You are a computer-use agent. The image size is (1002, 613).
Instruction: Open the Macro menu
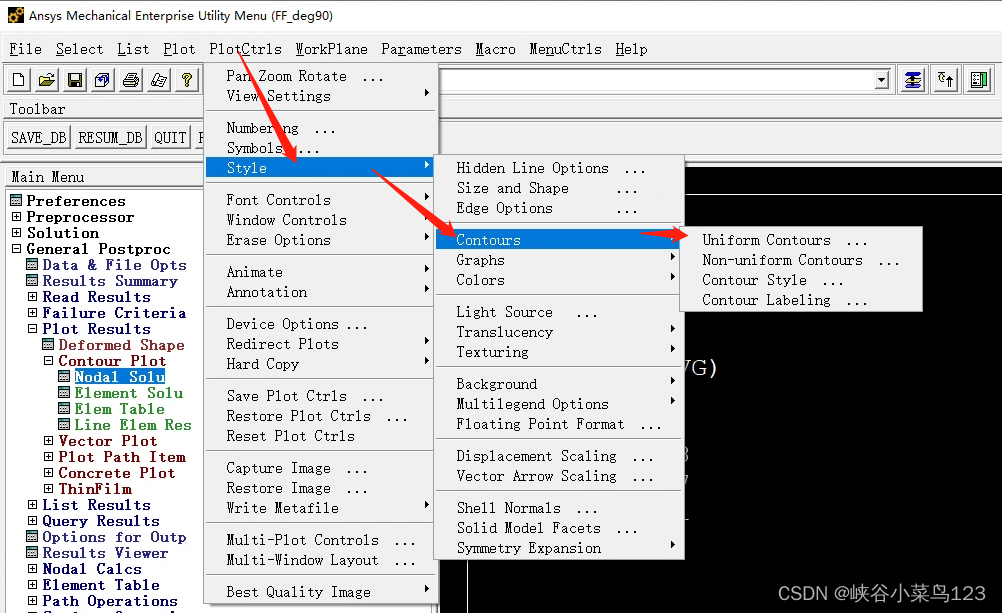pyautogui.click(x=495, y=49)
